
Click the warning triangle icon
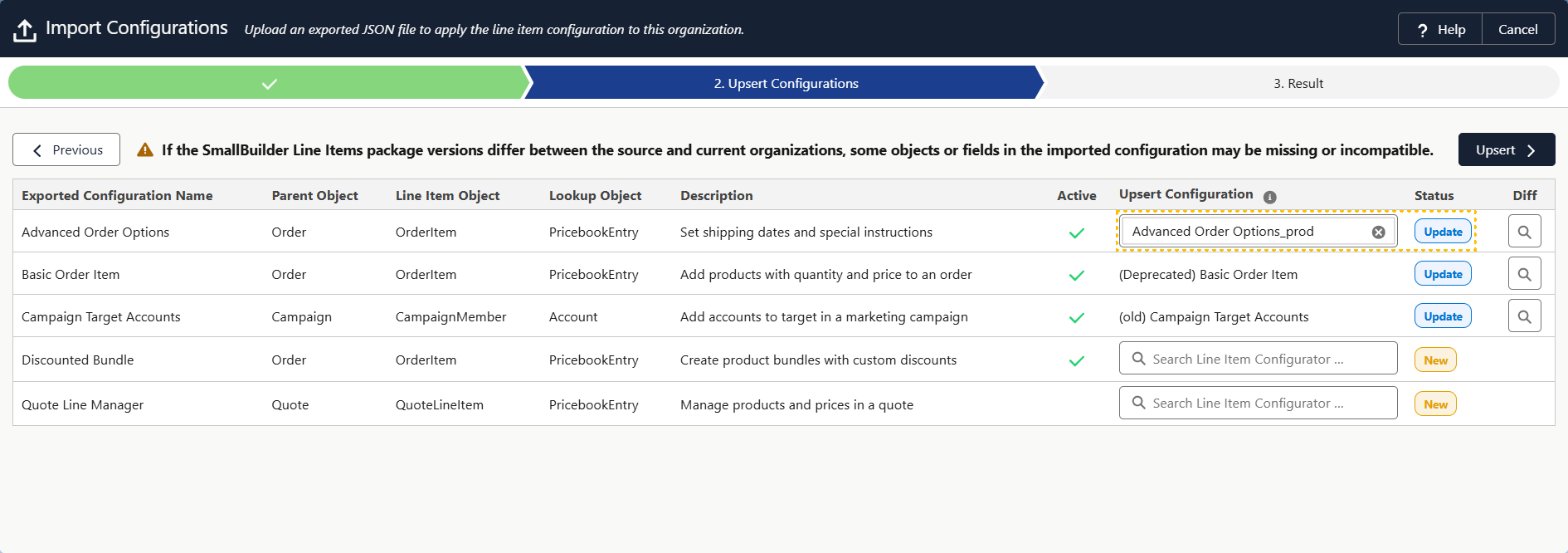[x=145, y=150]
